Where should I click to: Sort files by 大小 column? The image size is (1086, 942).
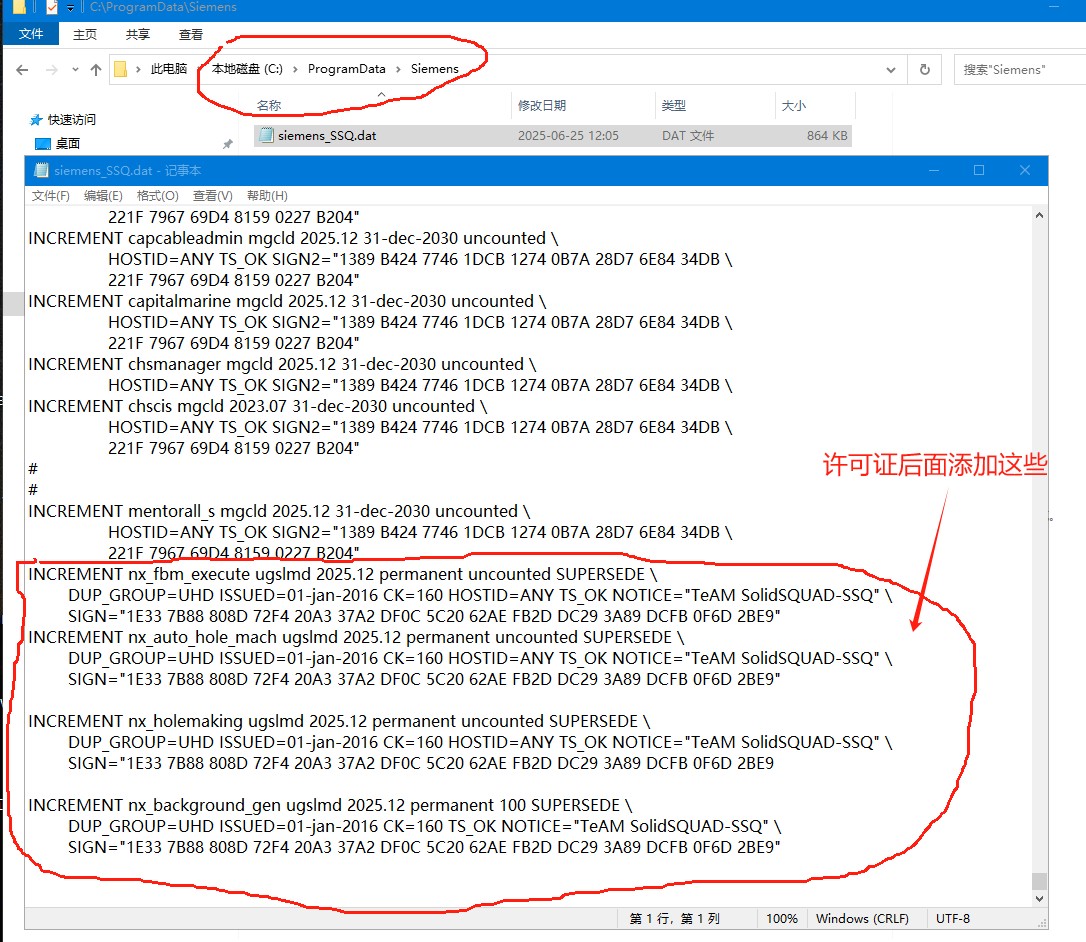(x=794, y=105)
